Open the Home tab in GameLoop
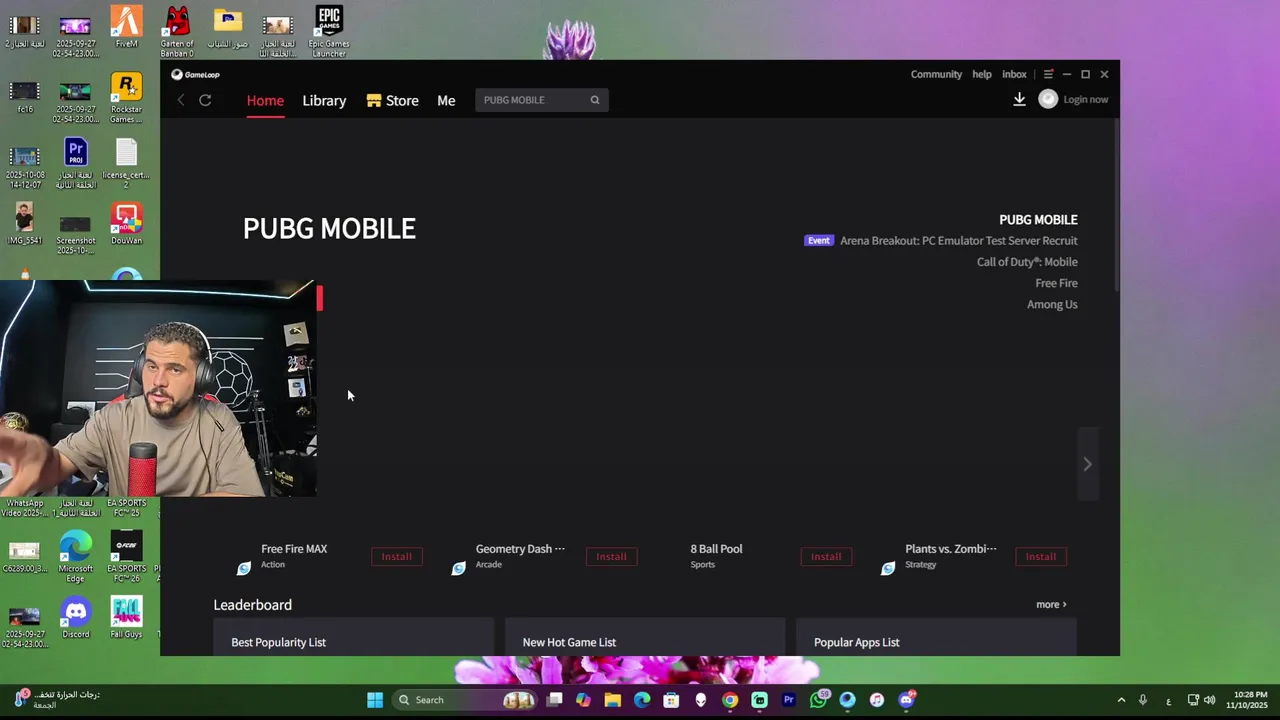This screenshot has height=720, width=1280. [265, 100]
